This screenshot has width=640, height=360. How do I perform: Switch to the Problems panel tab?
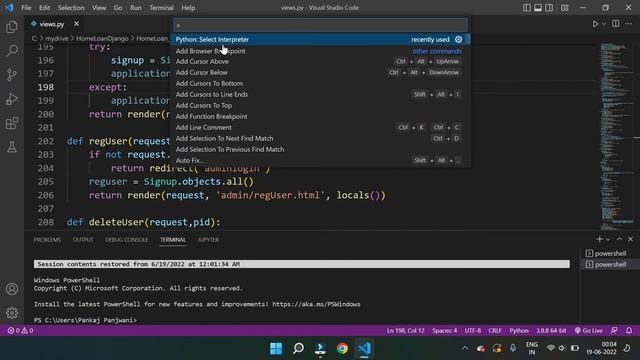click(47, 240)
